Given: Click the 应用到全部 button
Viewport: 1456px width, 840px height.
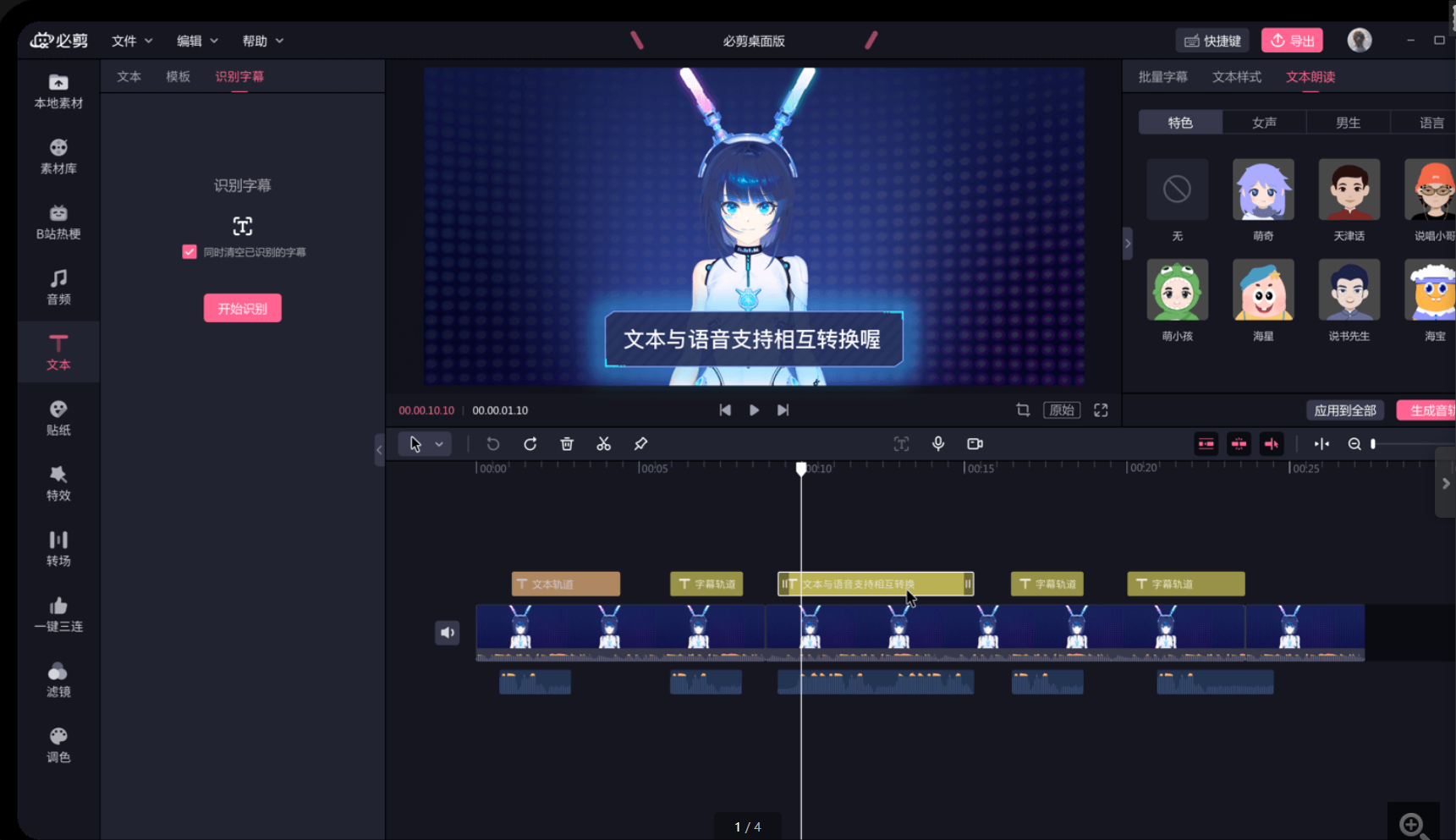Looking at the screenshot, I should (x=1344, y=410).
